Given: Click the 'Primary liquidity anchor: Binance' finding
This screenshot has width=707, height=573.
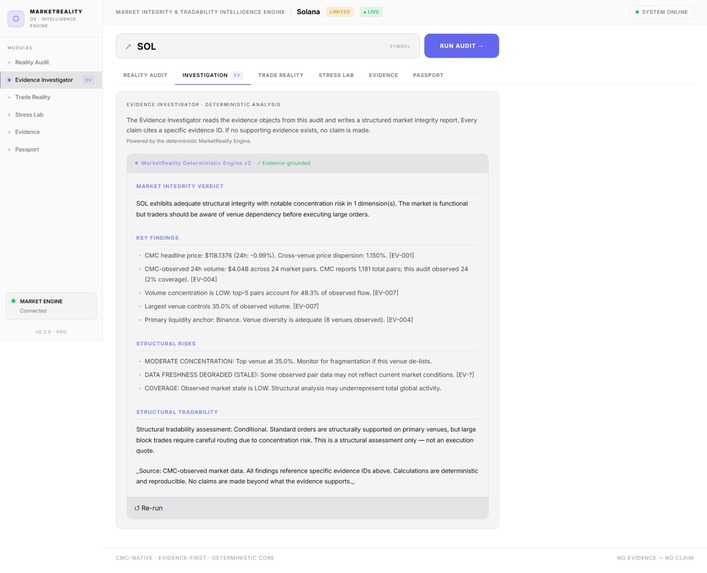Looking at the screenshot, I should [279, 320].
